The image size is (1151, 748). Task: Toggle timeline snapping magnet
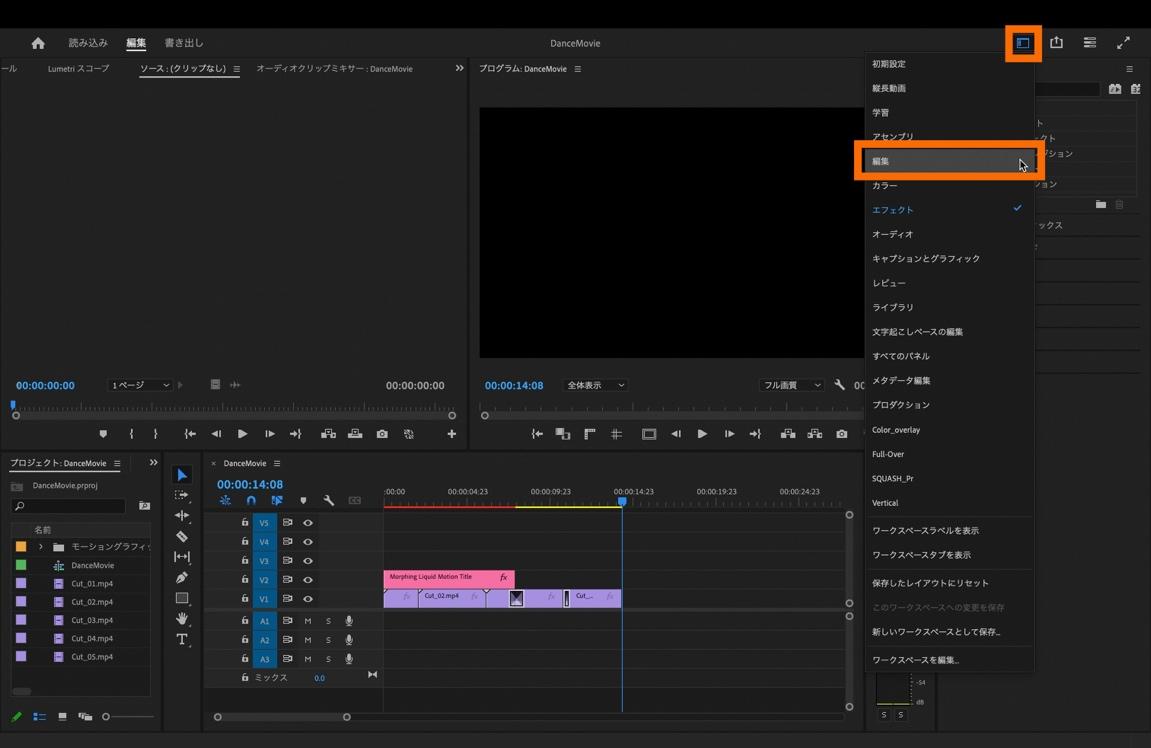[251, 500]
